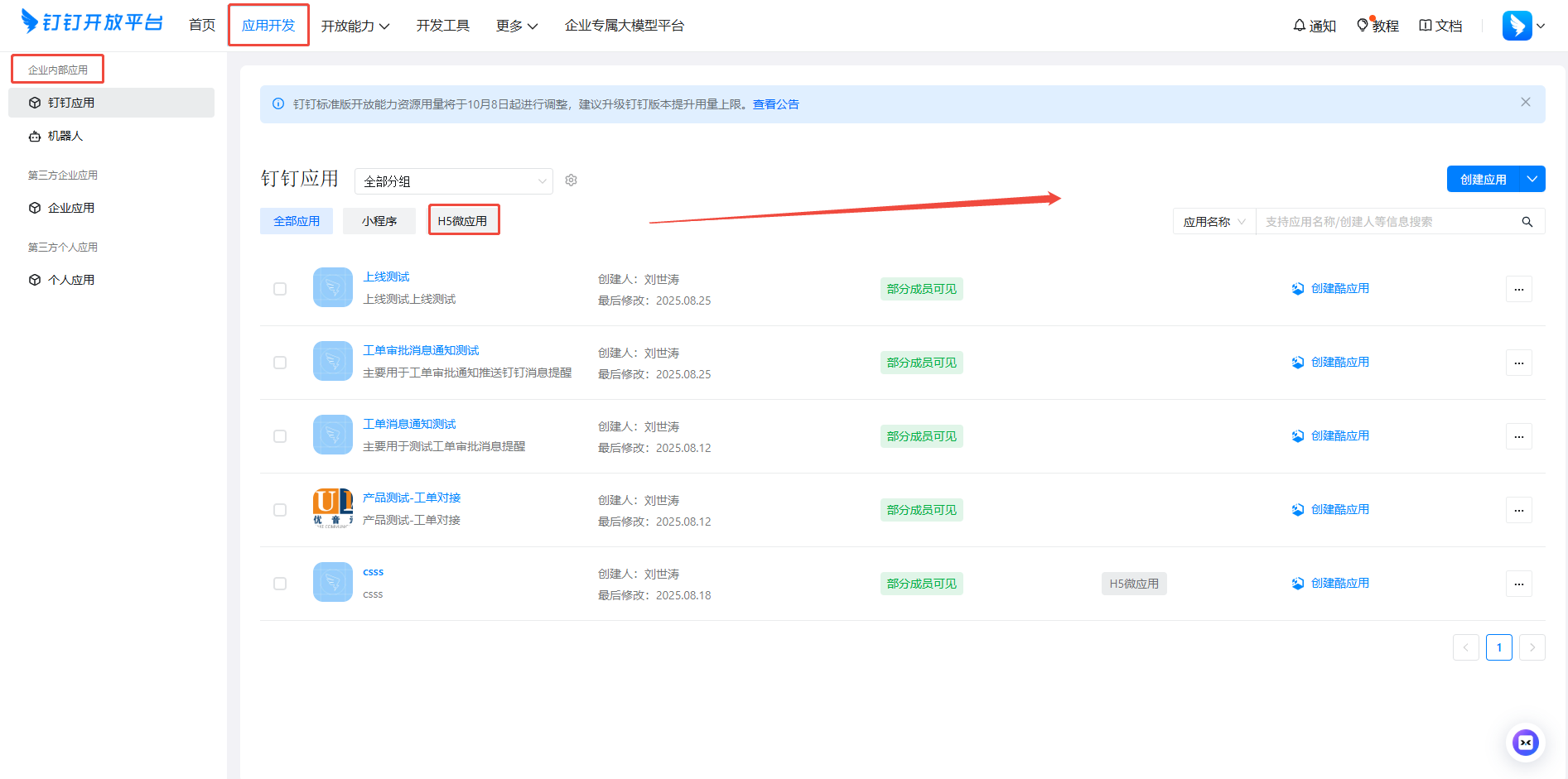Open the group settings gear icon

click(571, 180)
